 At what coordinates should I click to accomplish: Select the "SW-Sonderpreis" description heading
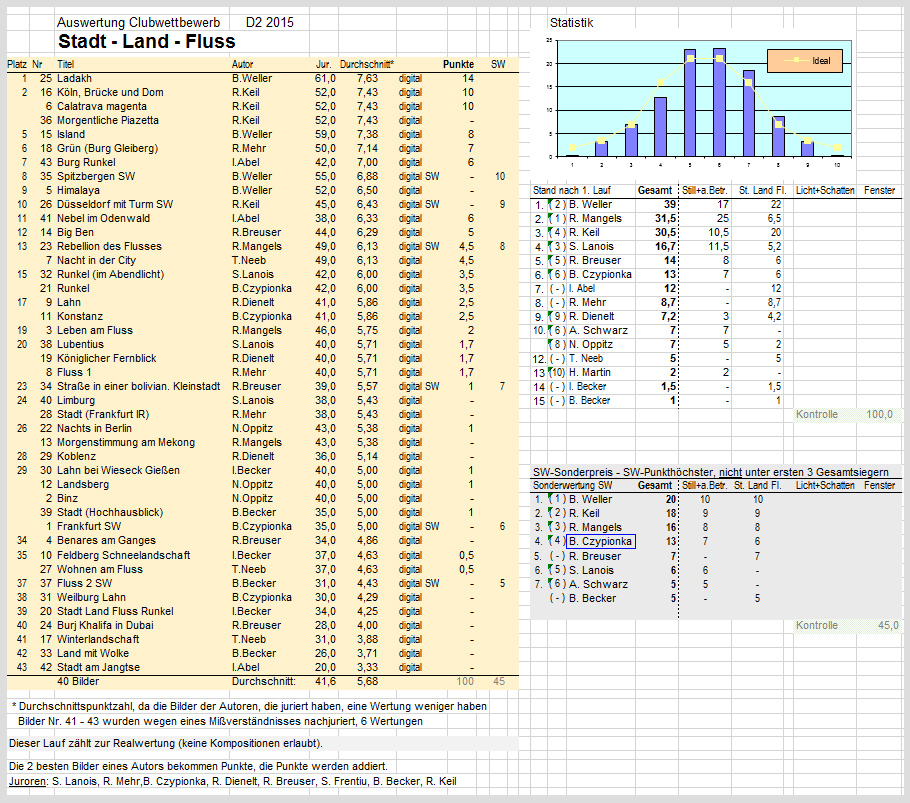711,472
